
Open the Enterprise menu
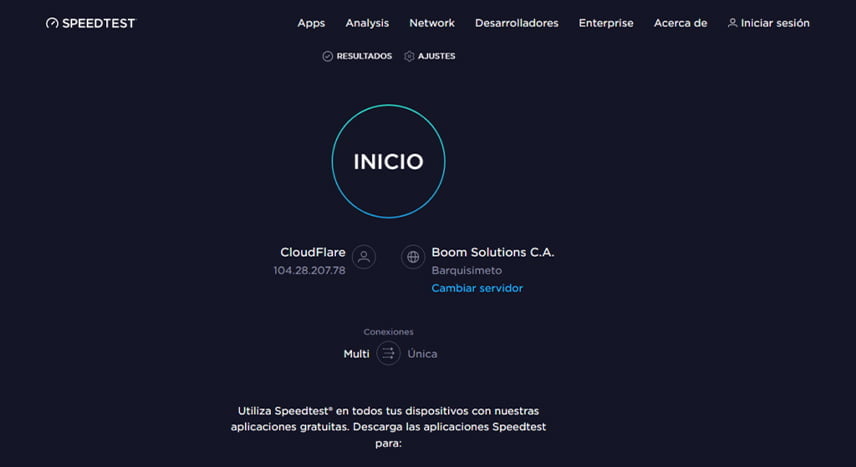click(606, 23)
